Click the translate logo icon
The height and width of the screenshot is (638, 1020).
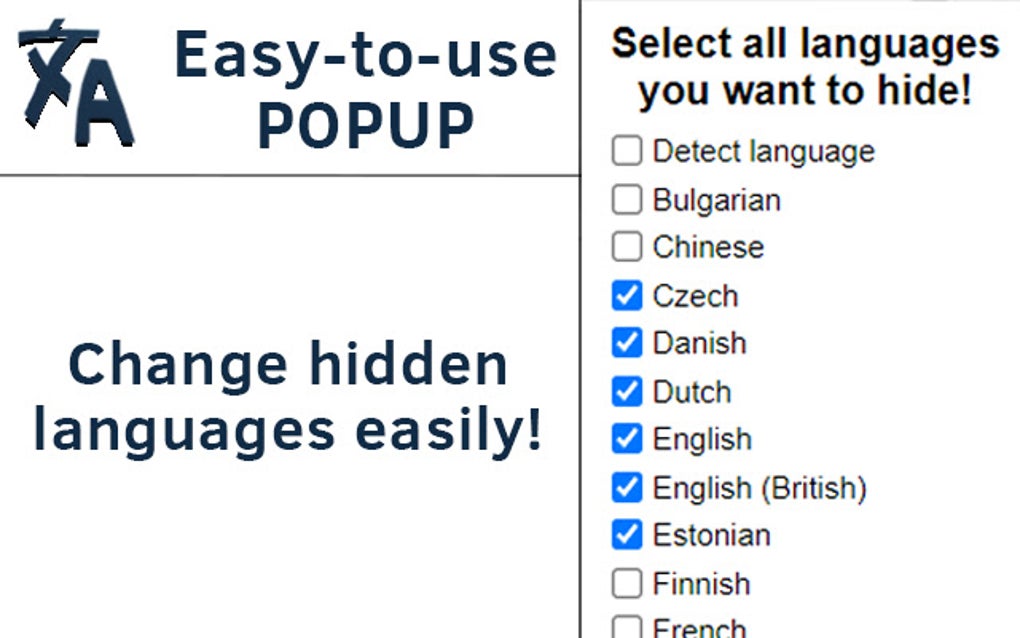(x=77, y=84)
